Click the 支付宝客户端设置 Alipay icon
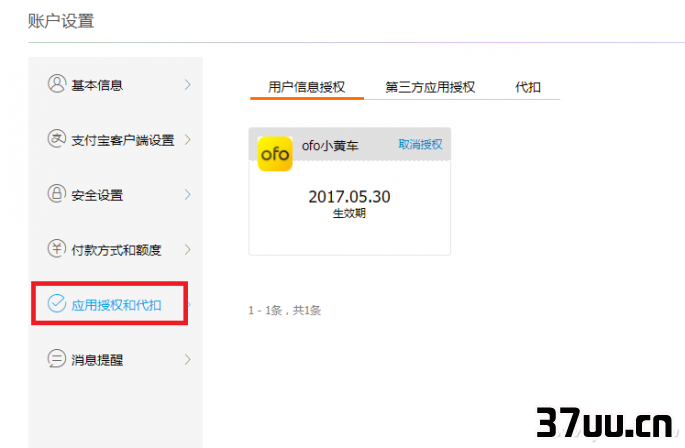 coord(57,139)
